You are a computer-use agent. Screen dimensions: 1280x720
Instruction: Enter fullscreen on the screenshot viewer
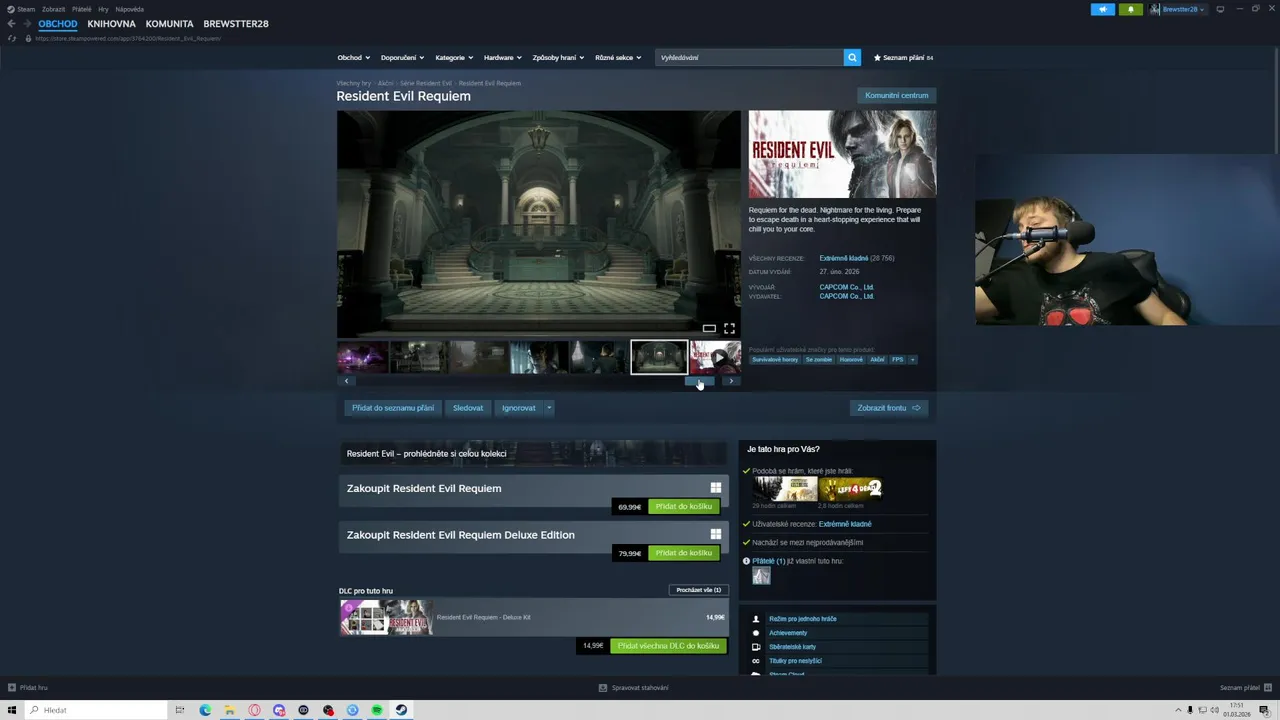pyautogui.click(x=729, y=328)
